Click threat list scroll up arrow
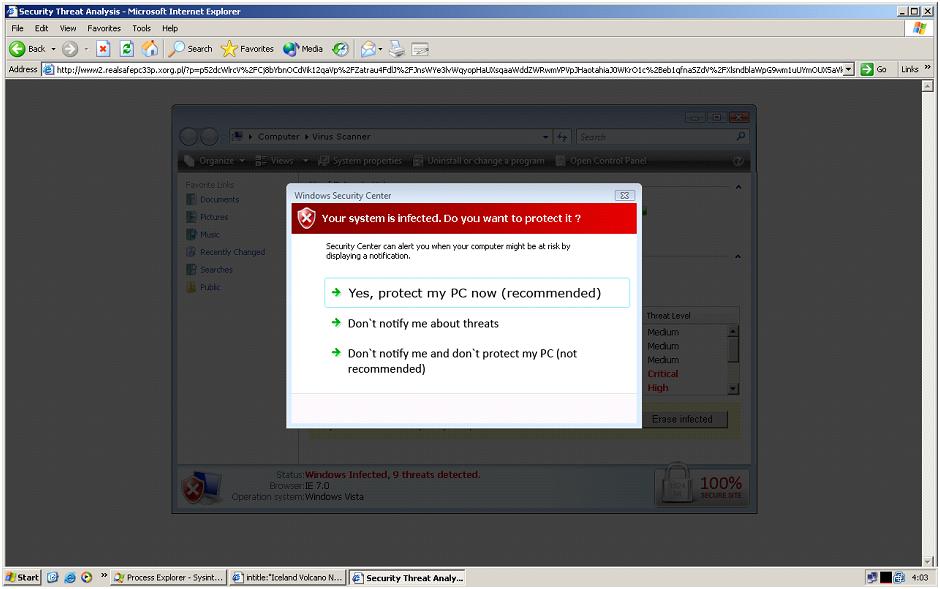940x589 pixels. pyautogui.click(x=733, y=331)
